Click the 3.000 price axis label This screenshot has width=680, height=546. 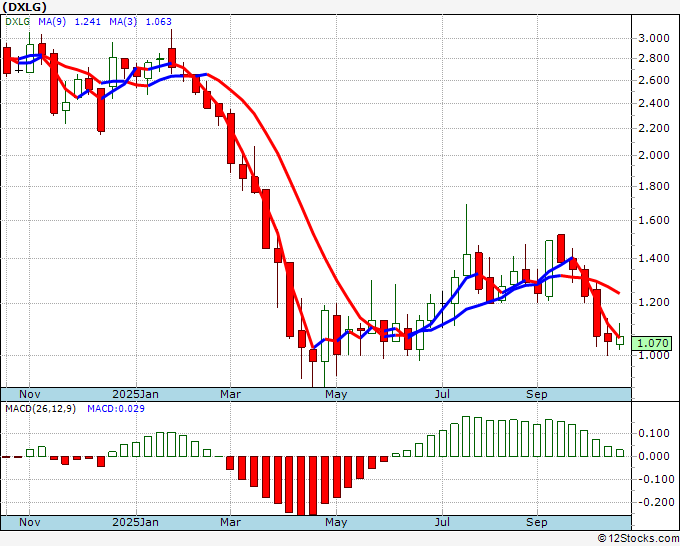653,38
